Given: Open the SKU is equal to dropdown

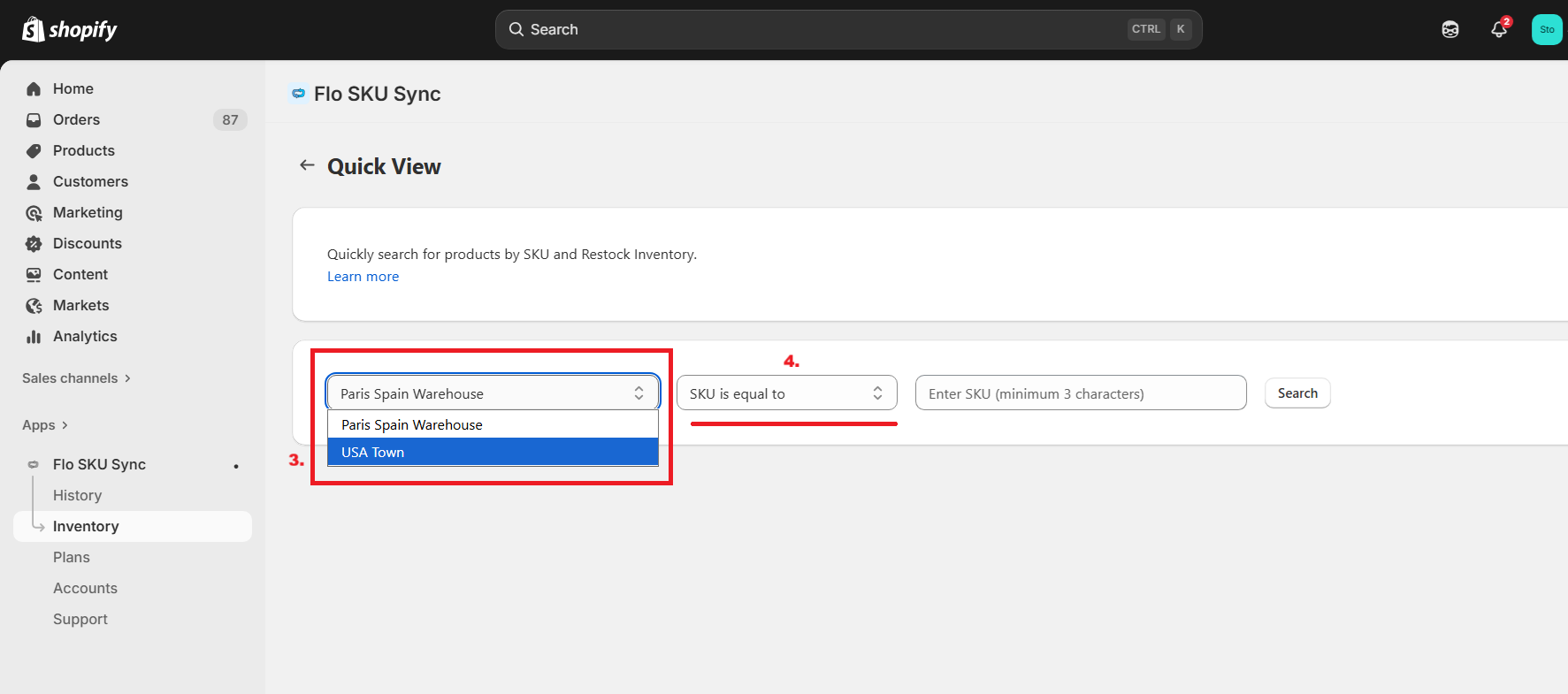Looking at the screenshot, I should coord(786,393).
